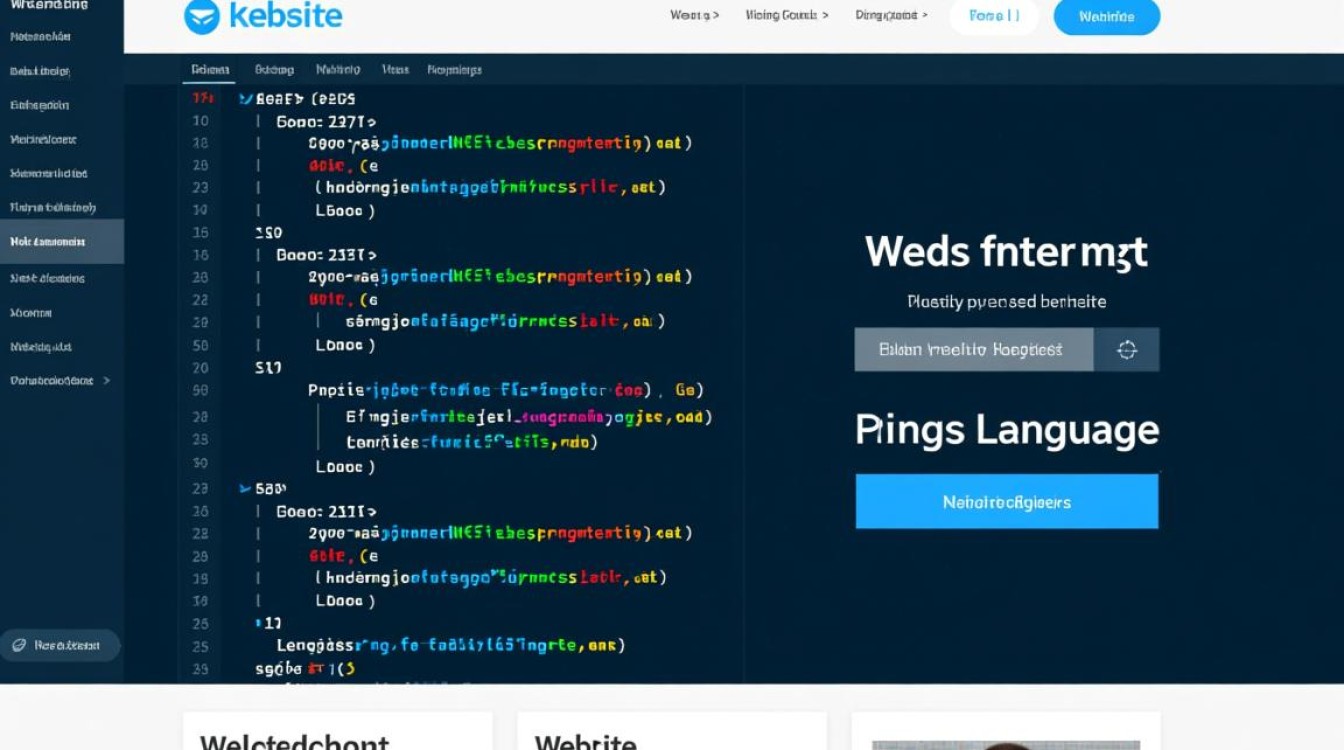Switch to the first underlined editor tab
Image resolution: width=1344 pixels, height=750 pixels.
click(x=210, y=70)
